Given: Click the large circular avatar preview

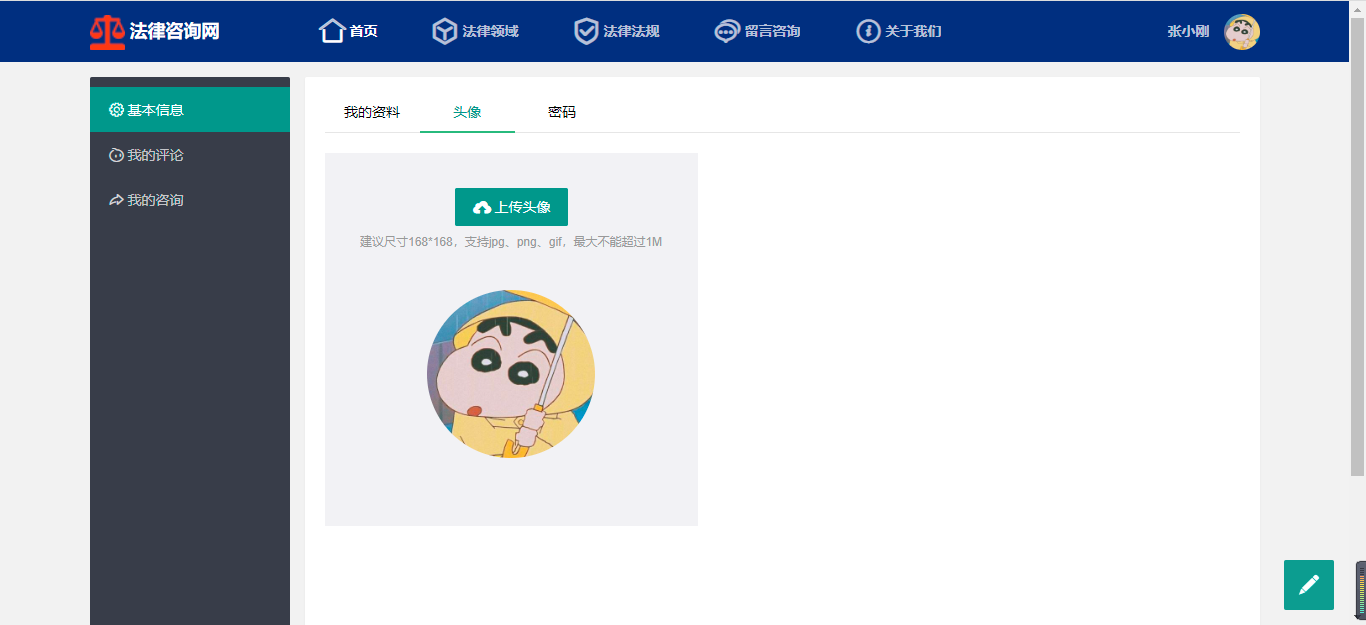Looking at the screenshot, I should [x=511, y=374].
